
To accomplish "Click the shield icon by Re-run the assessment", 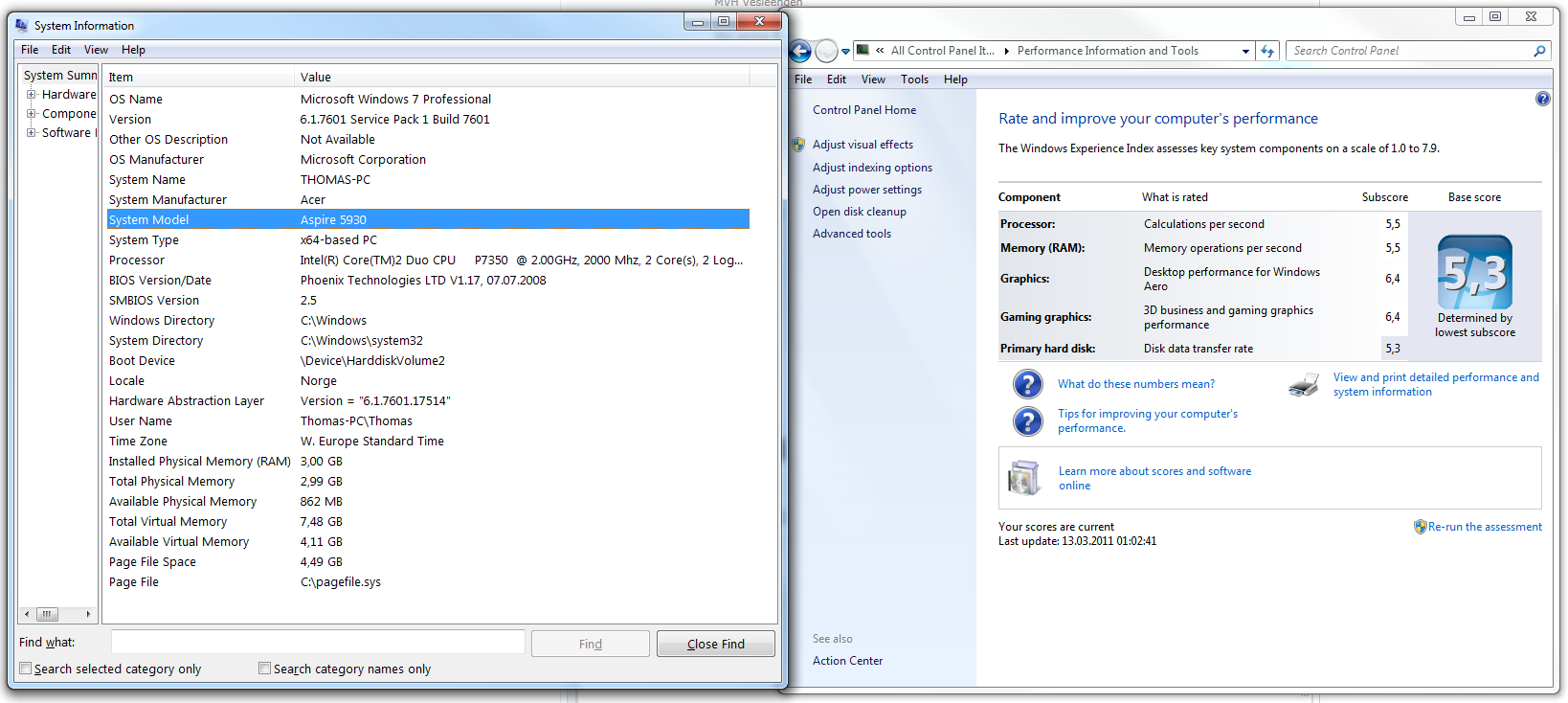I will [1421, 527].
